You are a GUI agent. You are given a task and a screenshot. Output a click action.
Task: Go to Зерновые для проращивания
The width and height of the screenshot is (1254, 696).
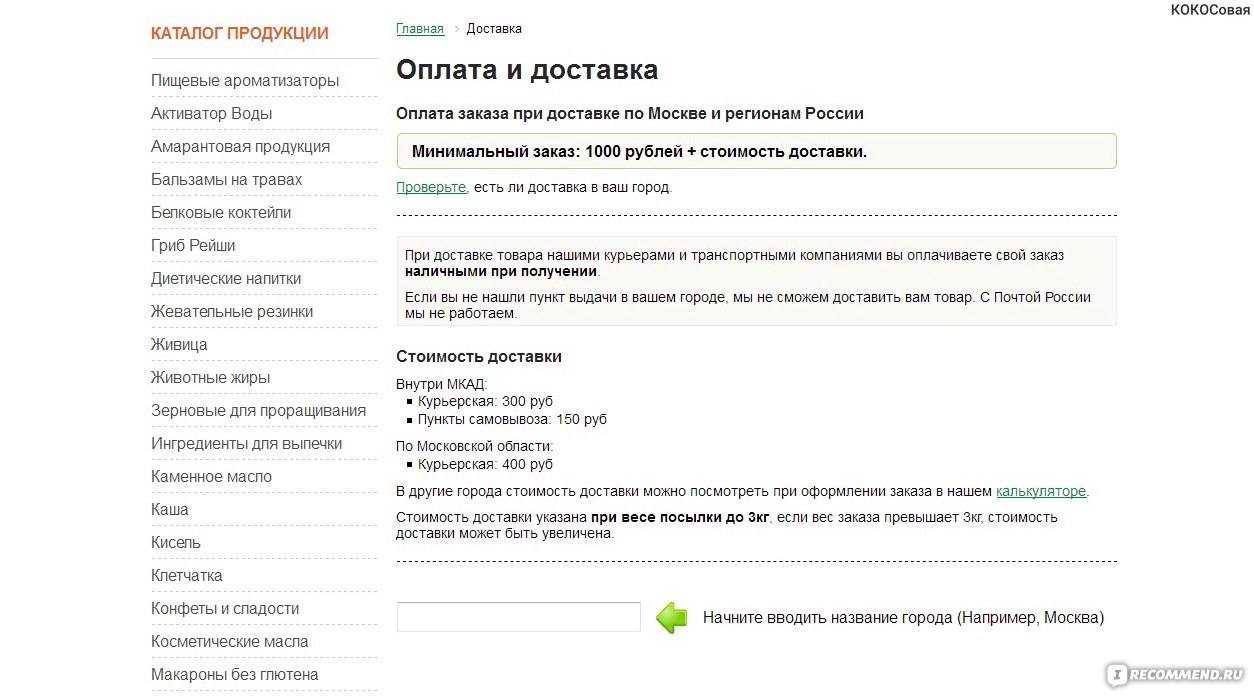258,411
